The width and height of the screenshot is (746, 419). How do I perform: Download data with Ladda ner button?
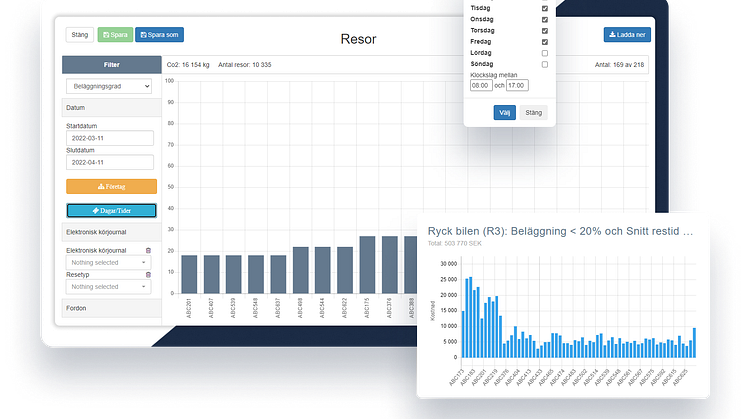(x=627, y=35)
